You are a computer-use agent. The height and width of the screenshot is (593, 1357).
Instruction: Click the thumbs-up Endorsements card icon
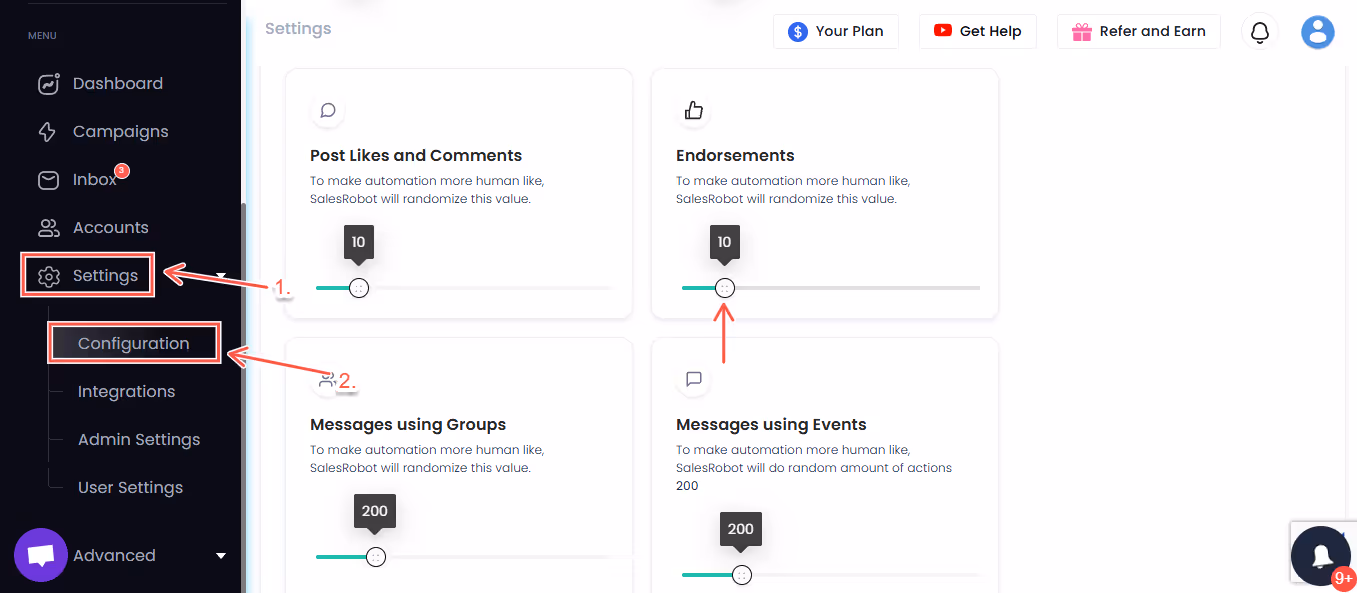(x=694, y=111)
